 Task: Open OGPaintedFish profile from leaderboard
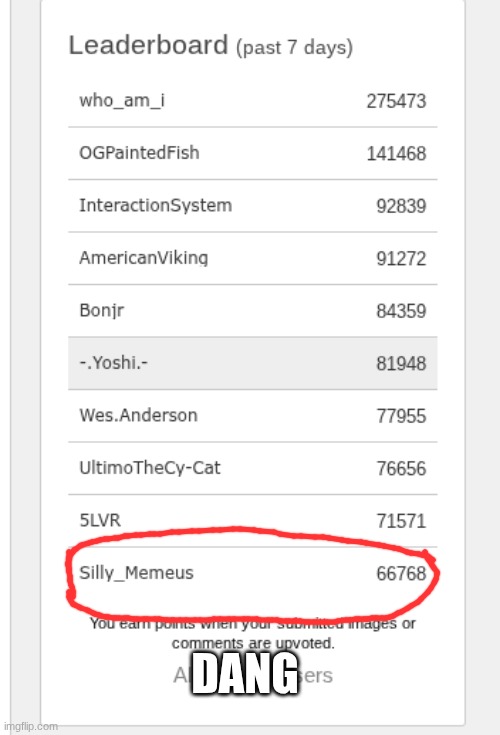point(139,153)
